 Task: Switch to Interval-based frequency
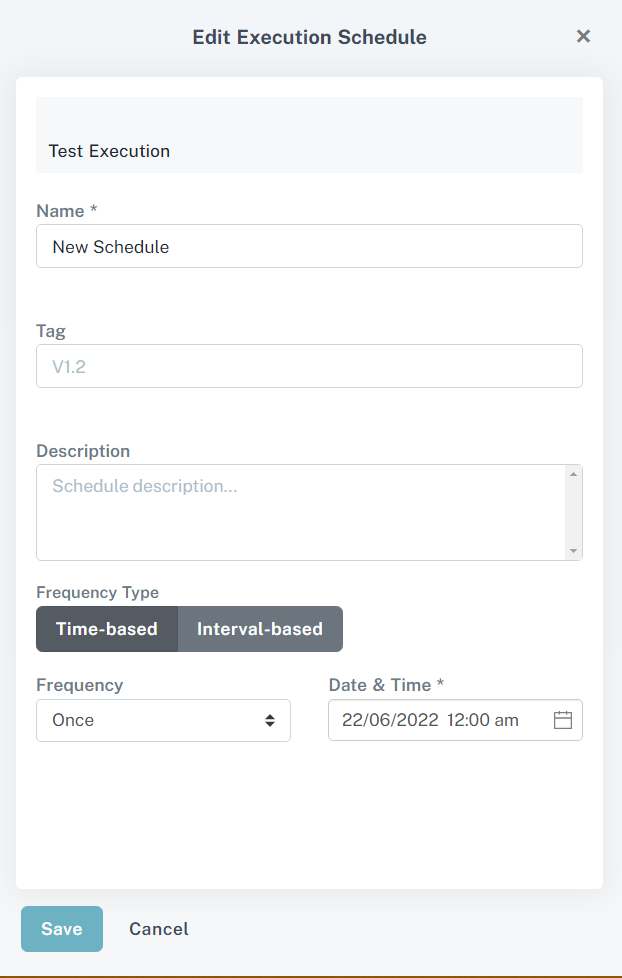(x=260, y=629)
